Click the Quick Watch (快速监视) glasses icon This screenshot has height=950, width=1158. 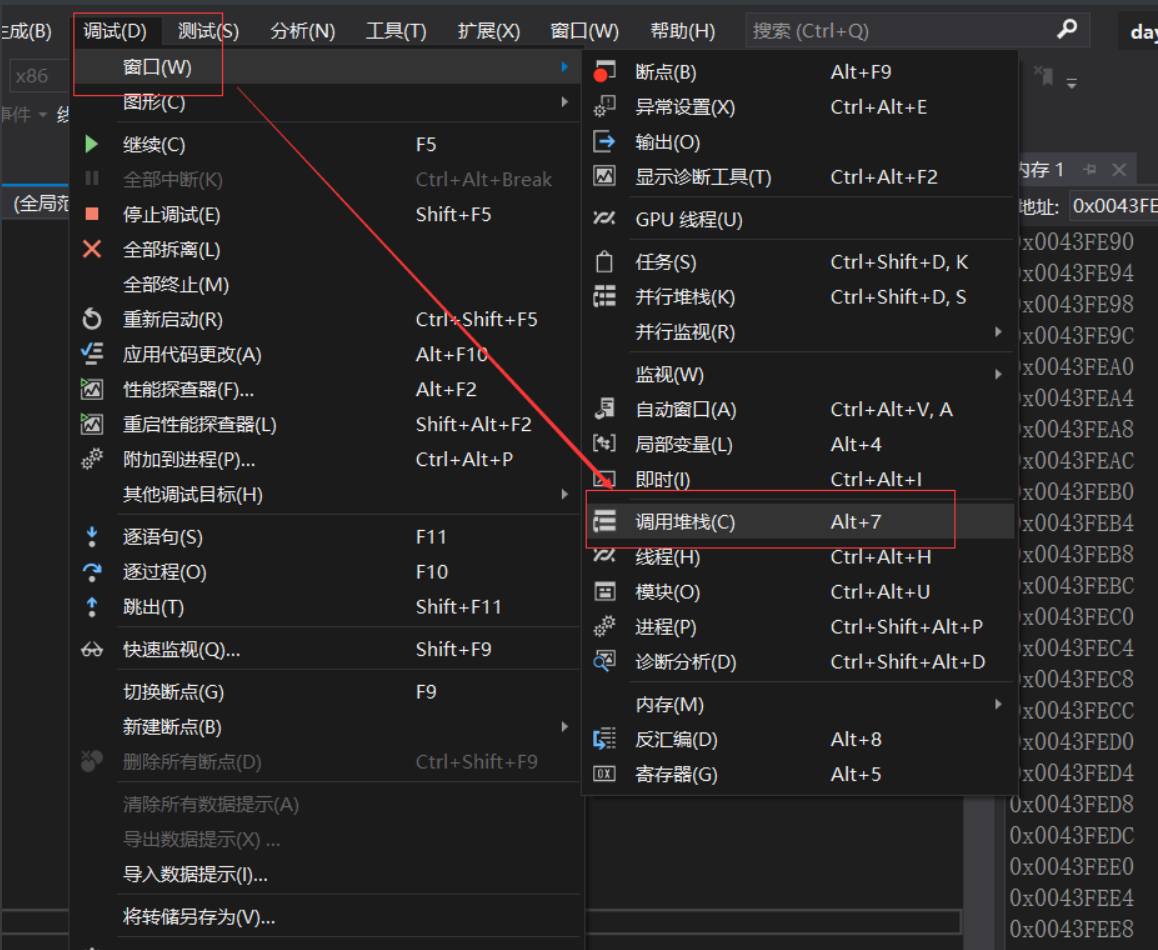[x=91, y=649]
